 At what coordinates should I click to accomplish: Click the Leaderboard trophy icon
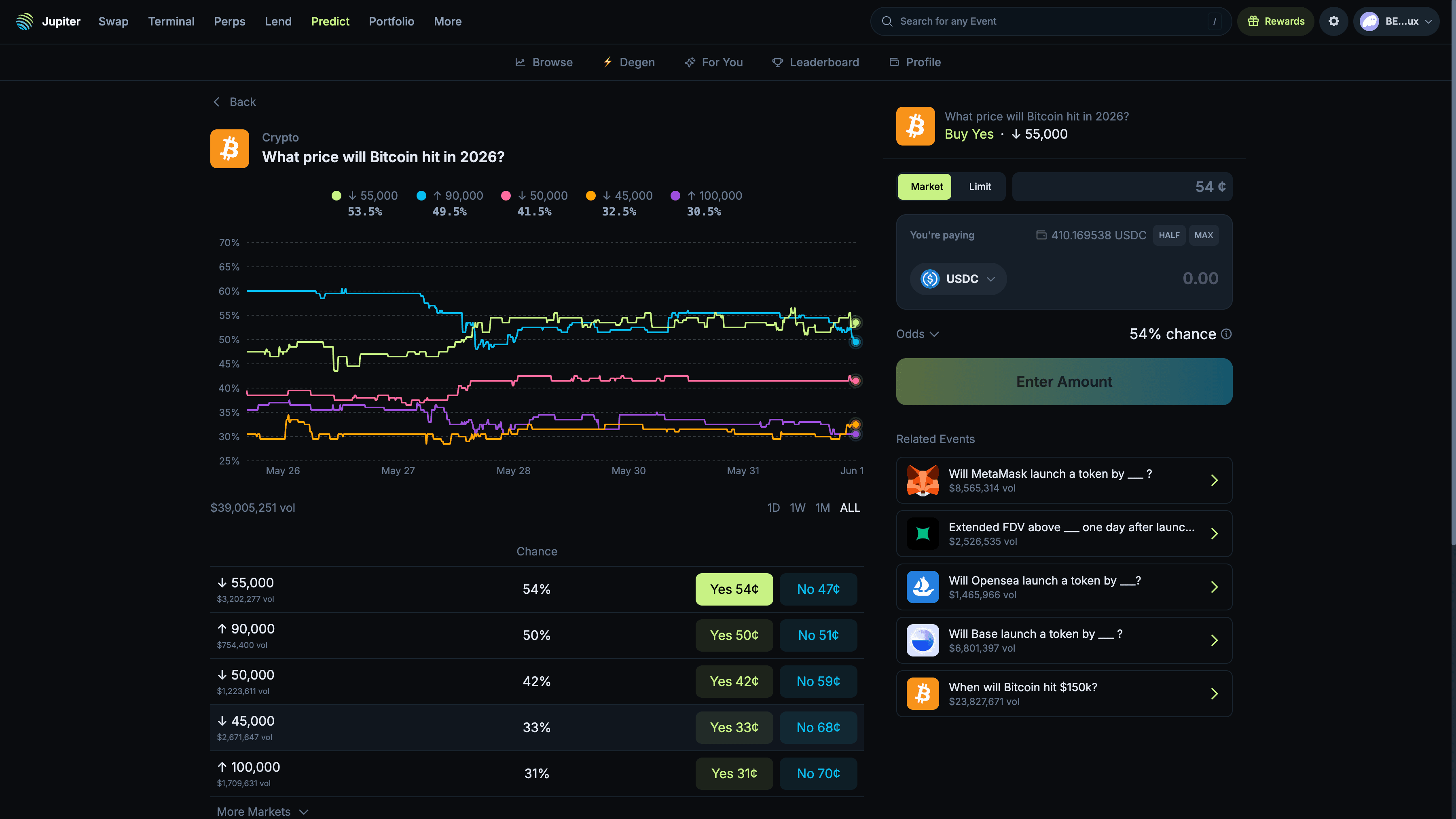tap(778, 62)
